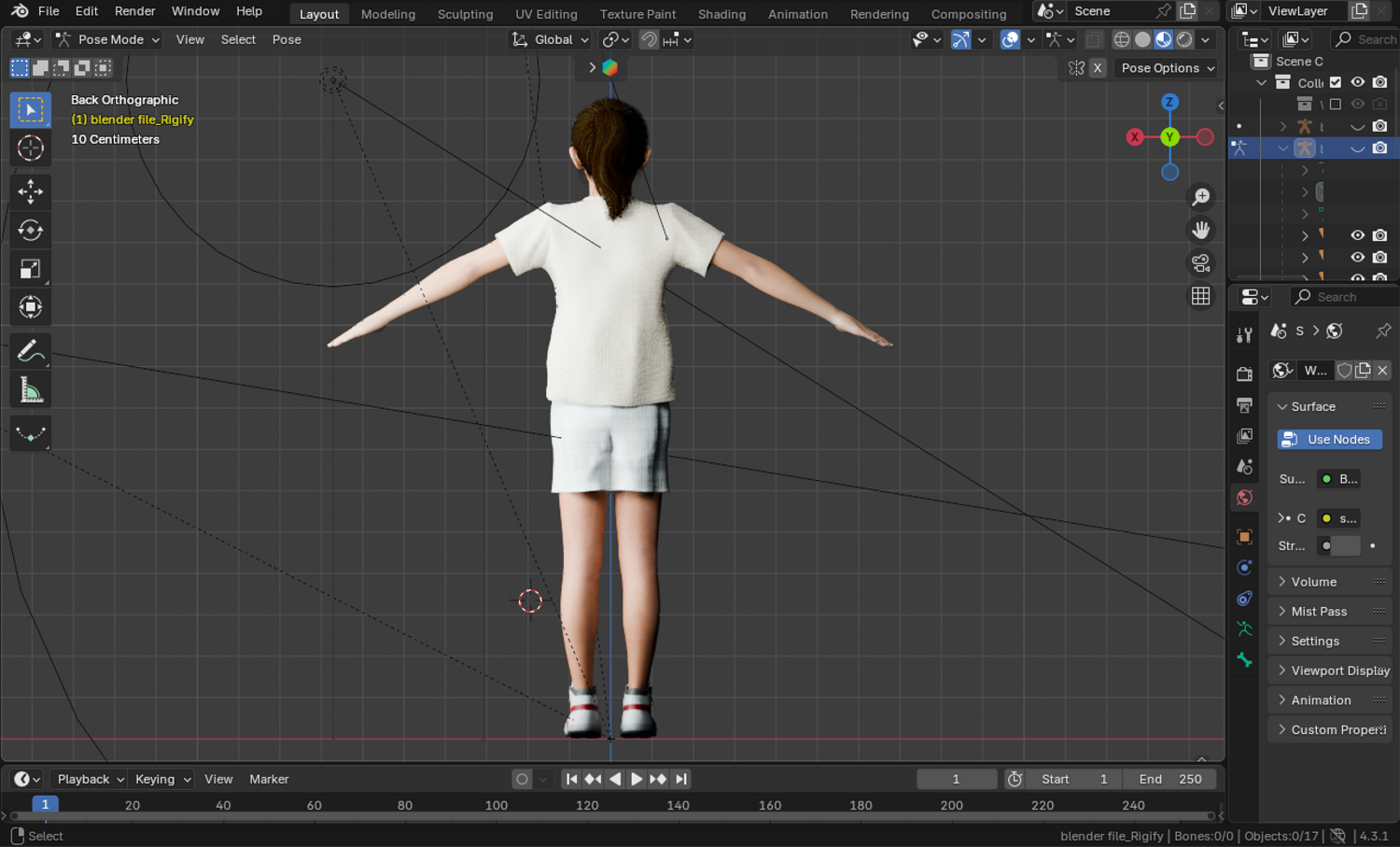Toggle viewport overlays button

click(x=1010, y=39)
